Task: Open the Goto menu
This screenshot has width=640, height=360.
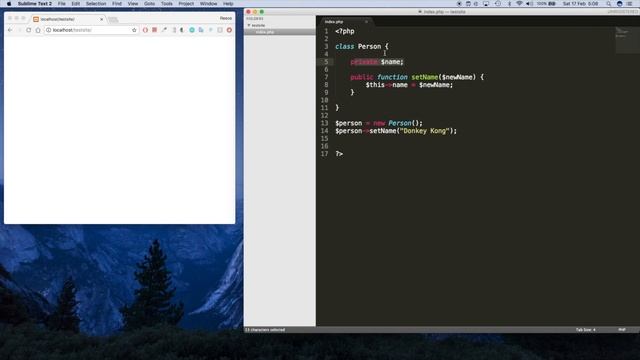Action: 149,4
